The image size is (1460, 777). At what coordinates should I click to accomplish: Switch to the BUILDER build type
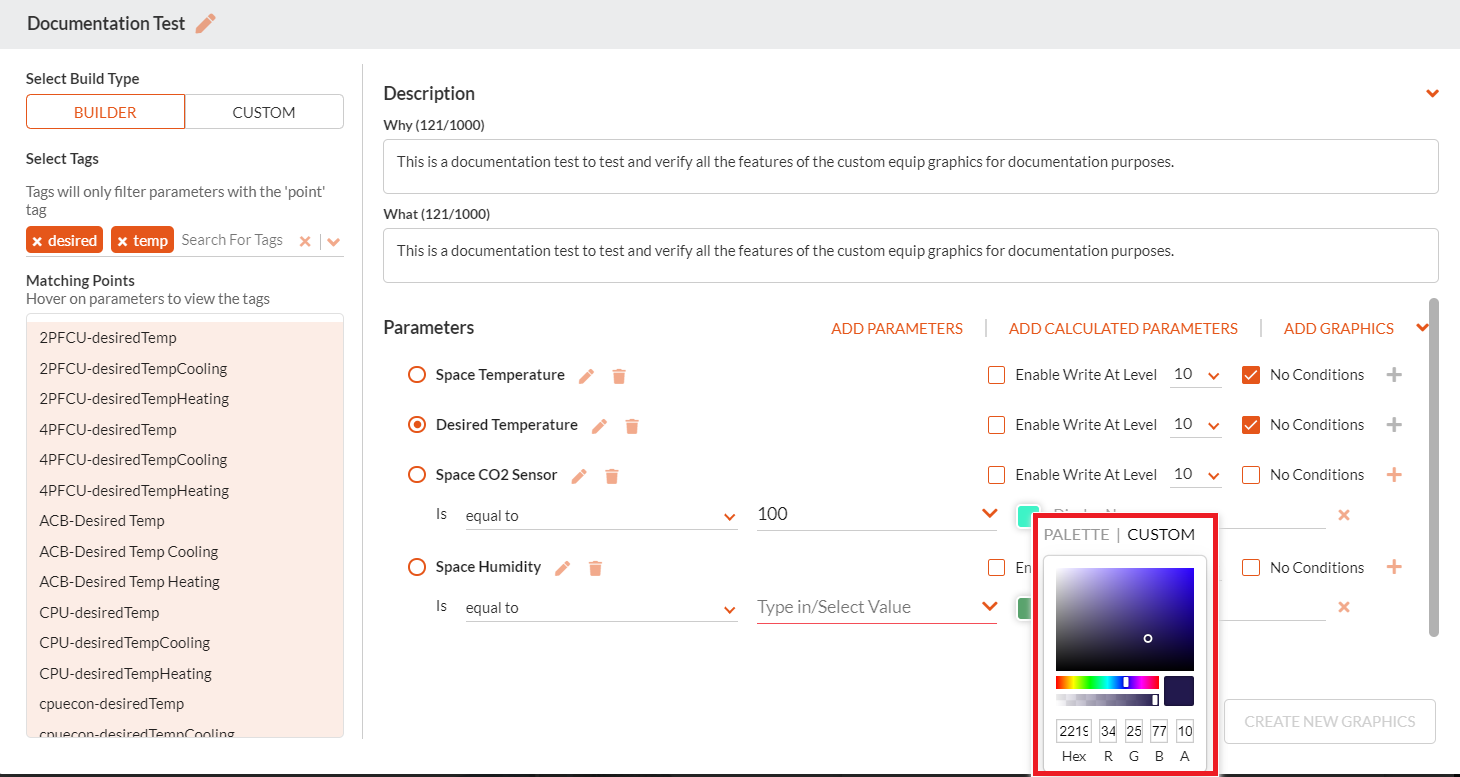tap(105, 112)
